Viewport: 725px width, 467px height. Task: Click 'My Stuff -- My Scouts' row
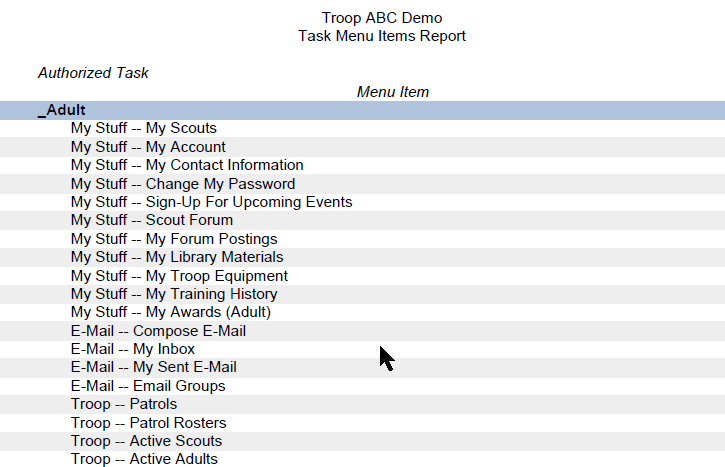(362, 128)
